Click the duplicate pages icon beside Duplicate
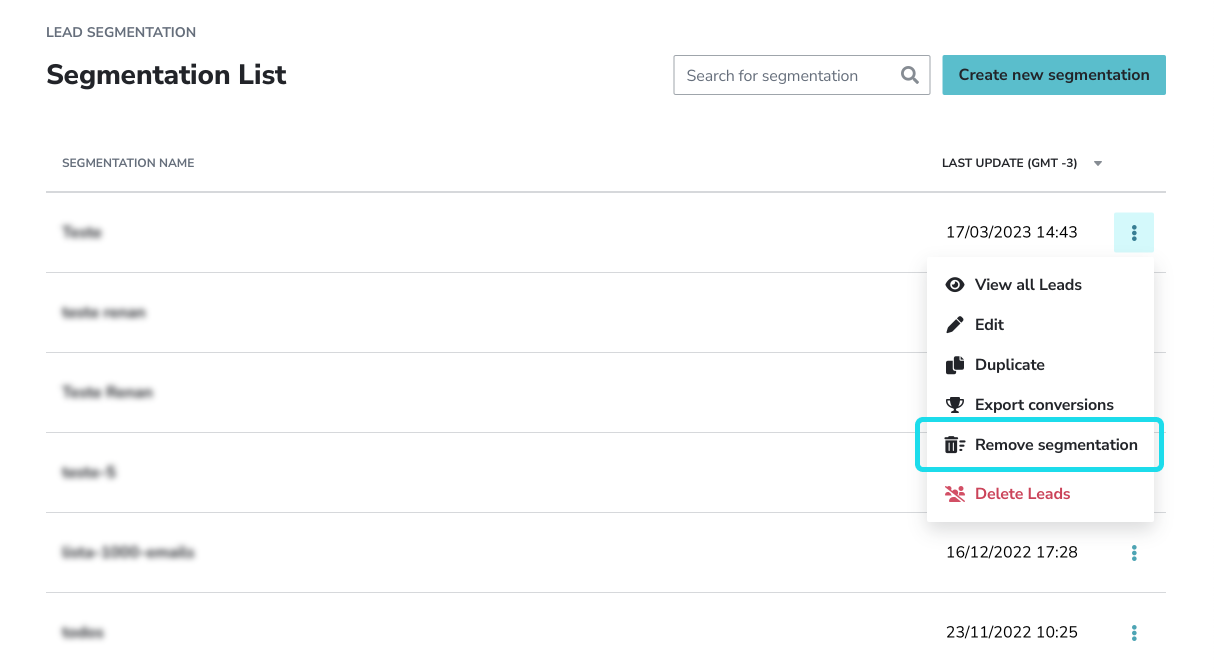Viewport: 1214px width, 671px height. pyautogui.click(x=955, y=364)
